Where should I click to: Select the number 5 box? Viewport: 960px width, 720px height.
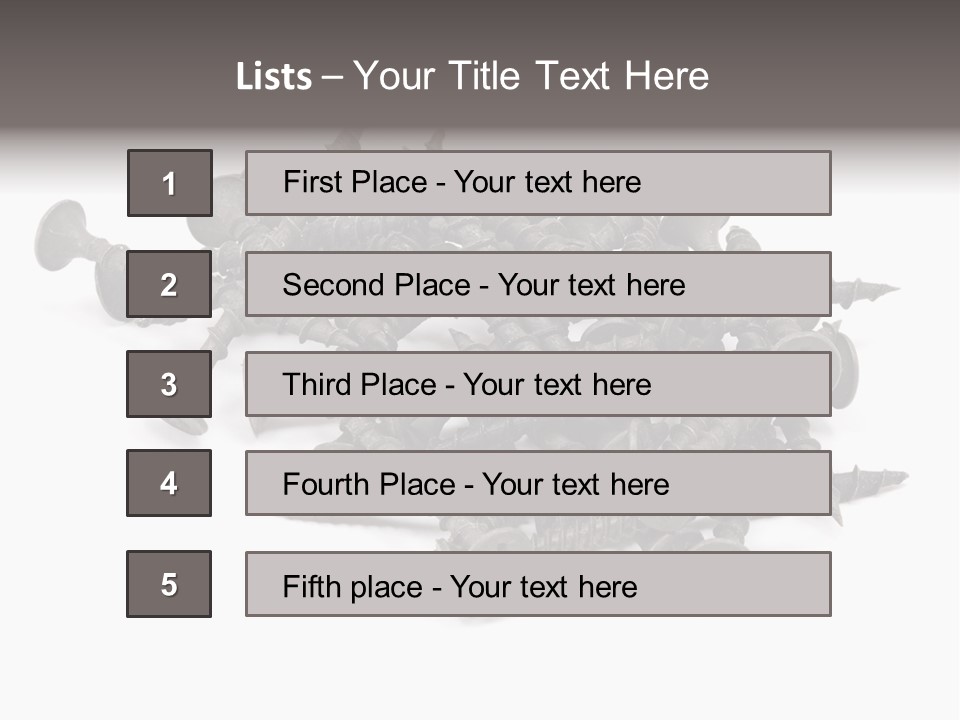(x=169, y=584)
